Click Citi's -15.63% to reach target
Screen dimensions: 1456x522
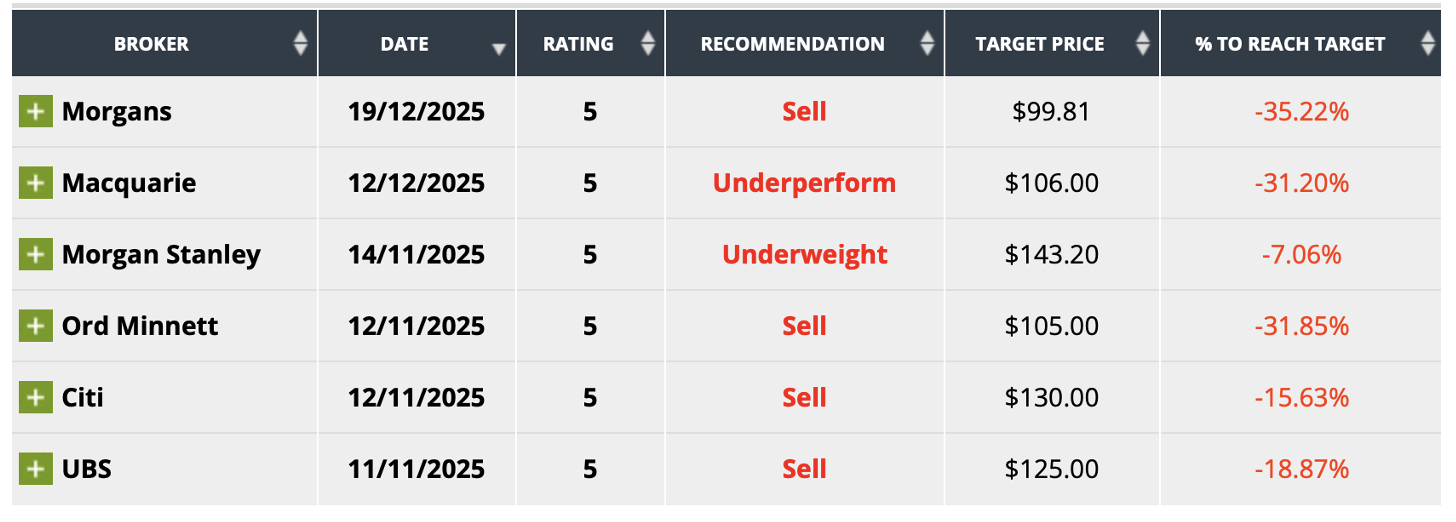coord(1301,398)
